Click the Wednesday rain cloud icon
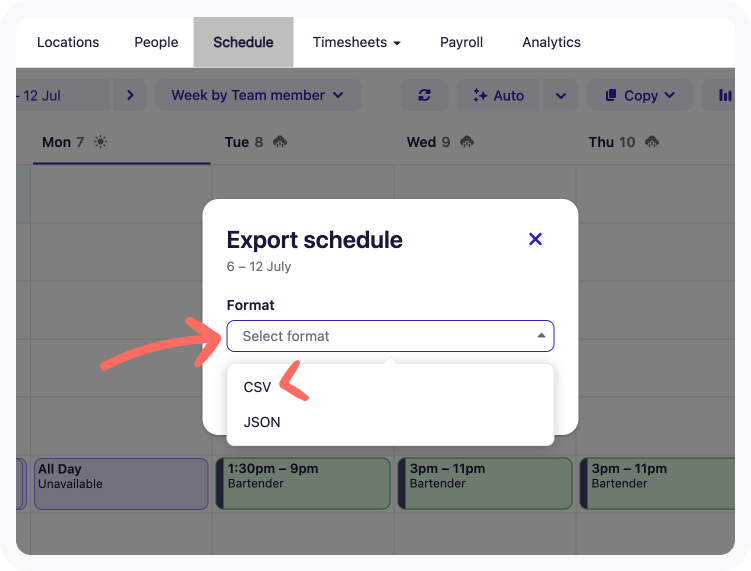This screenshot has height=571, width=751. (x=466, y=142)
